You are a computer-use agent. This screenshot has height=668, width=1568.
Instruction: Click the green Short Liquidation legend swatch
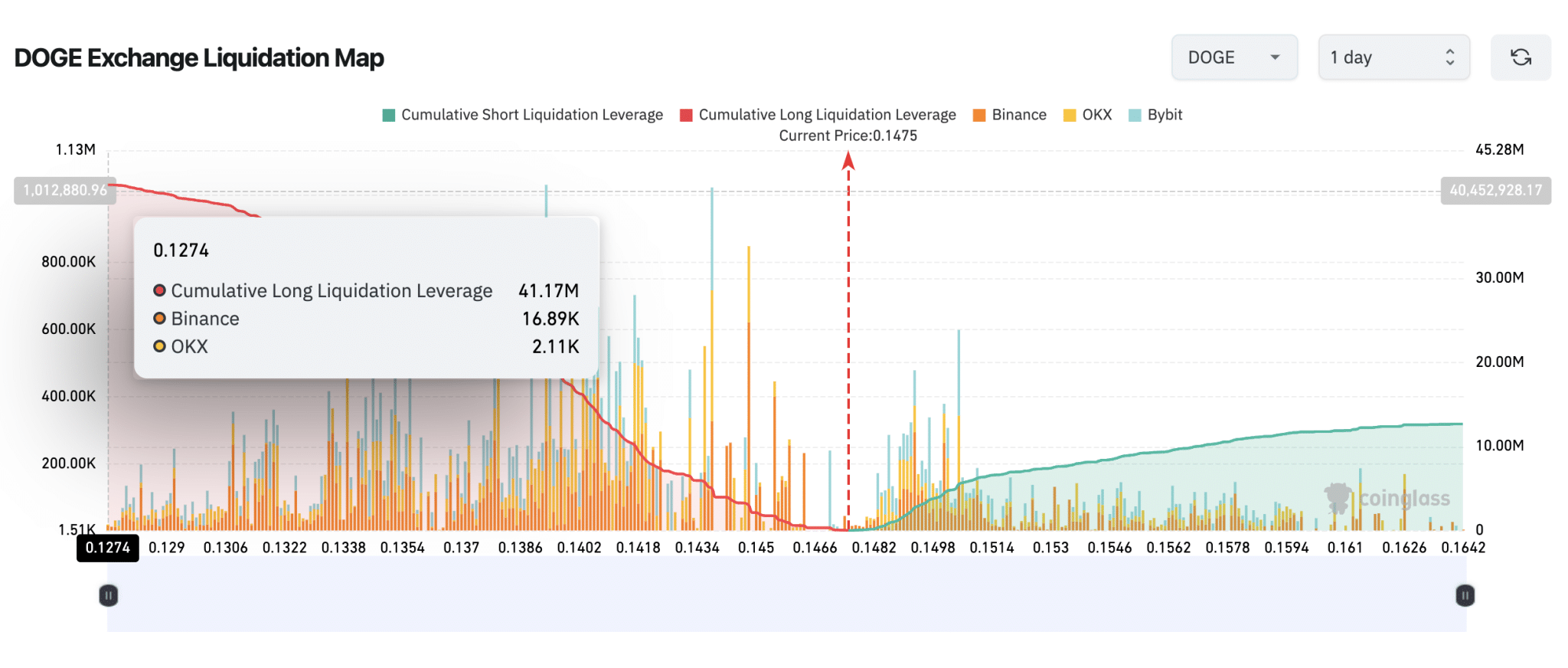pos(389,116)
